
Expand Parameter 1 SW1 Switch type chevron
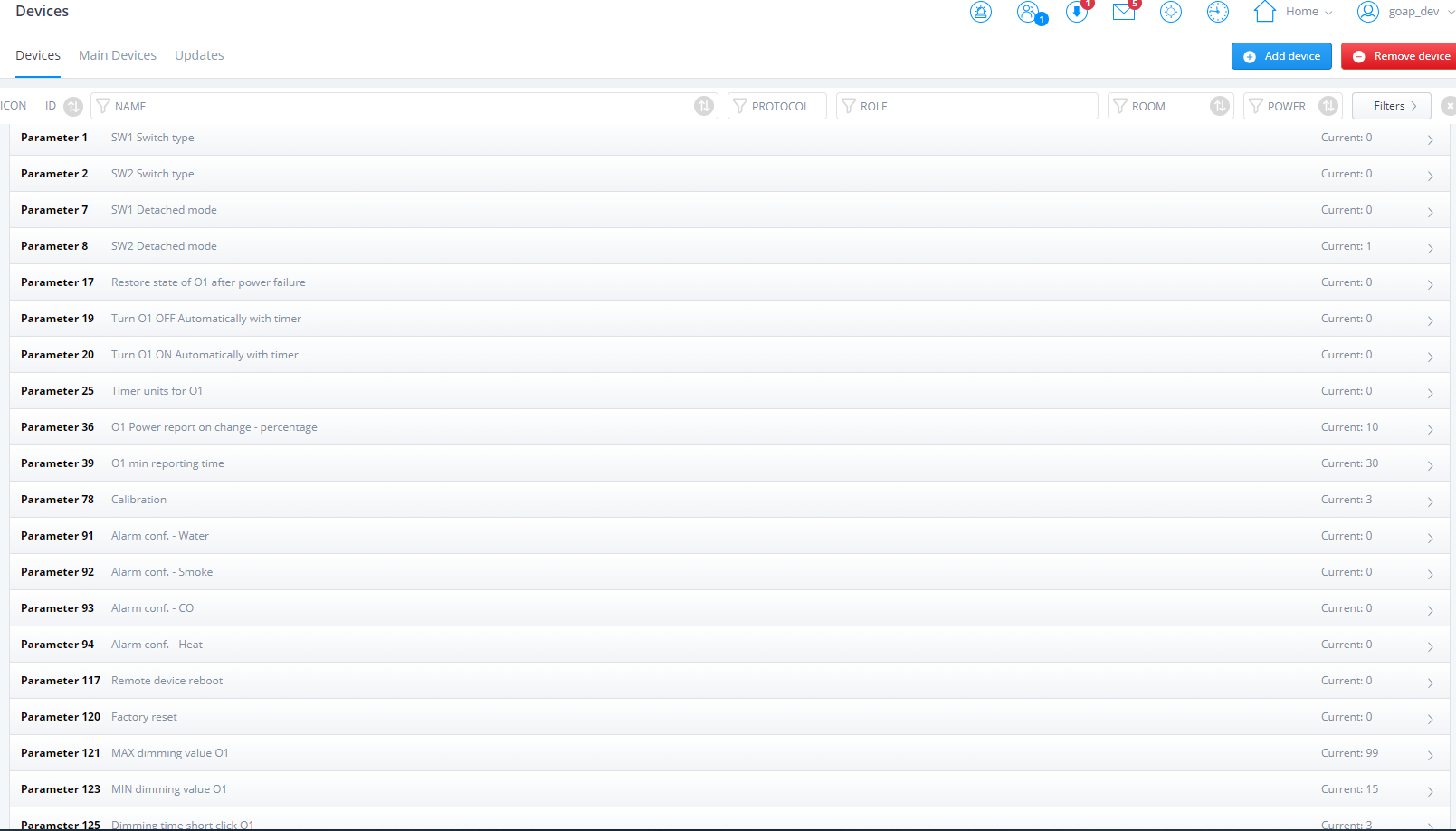[1430, 139]
